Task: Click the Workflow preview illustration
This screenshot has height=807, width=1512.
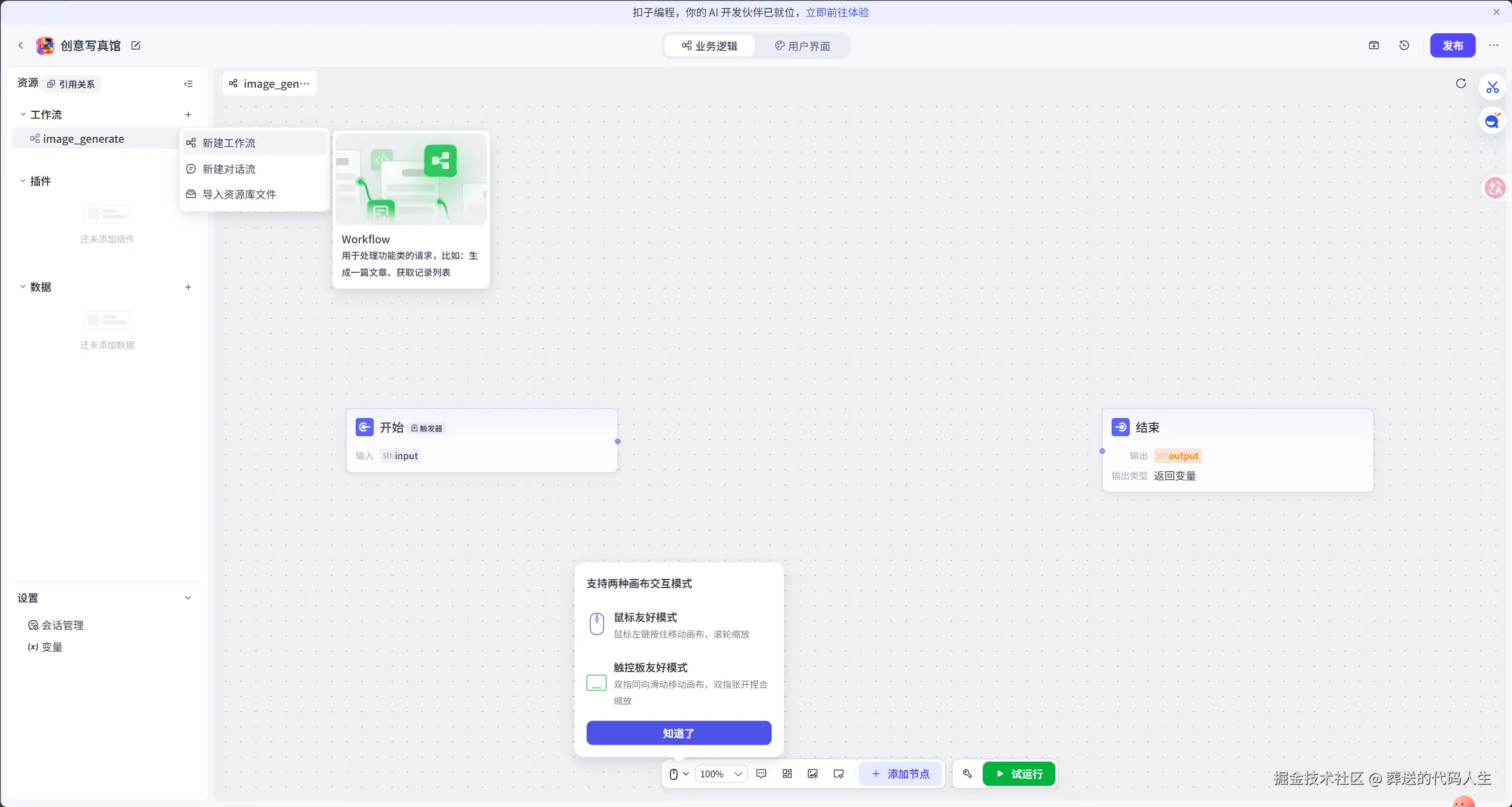Action: [411, 179]
